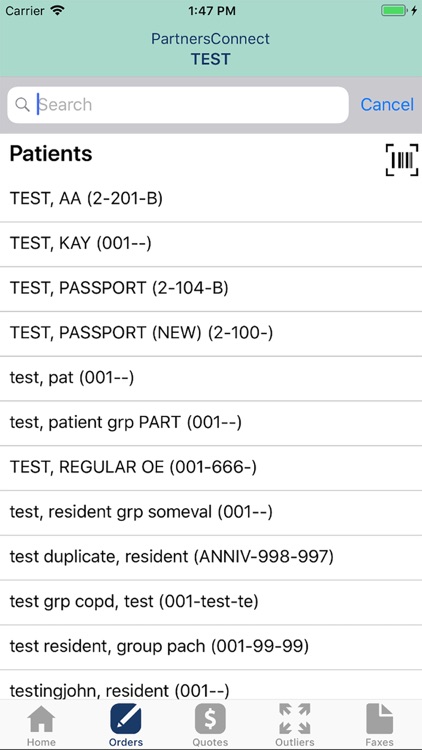Tap the barcode scanner icon
The image size is (422, 750).
click(401, 160)
